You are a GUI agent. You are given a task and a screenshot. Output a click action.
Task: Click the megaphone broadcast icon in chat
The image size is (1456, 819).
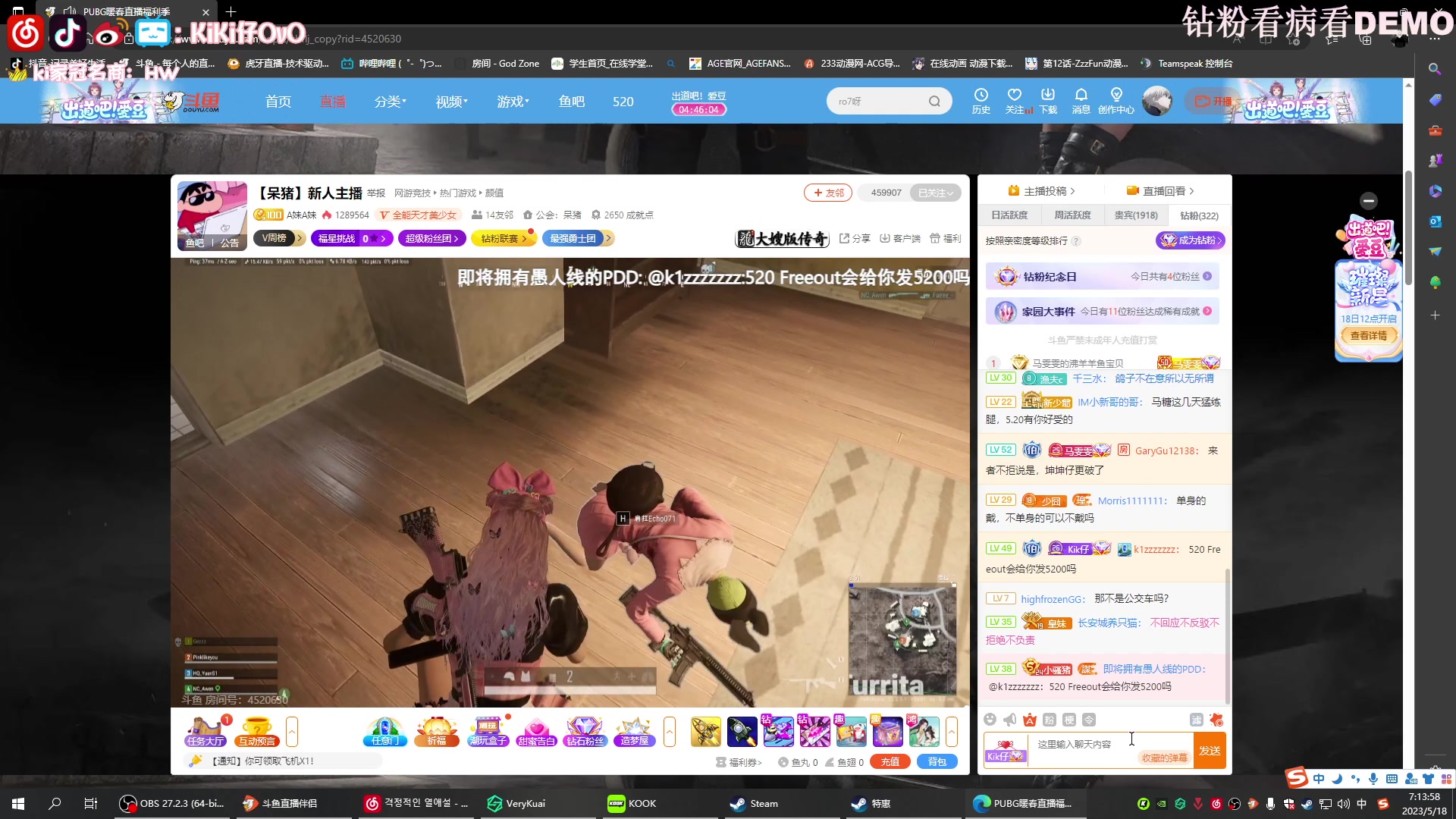1009,720
